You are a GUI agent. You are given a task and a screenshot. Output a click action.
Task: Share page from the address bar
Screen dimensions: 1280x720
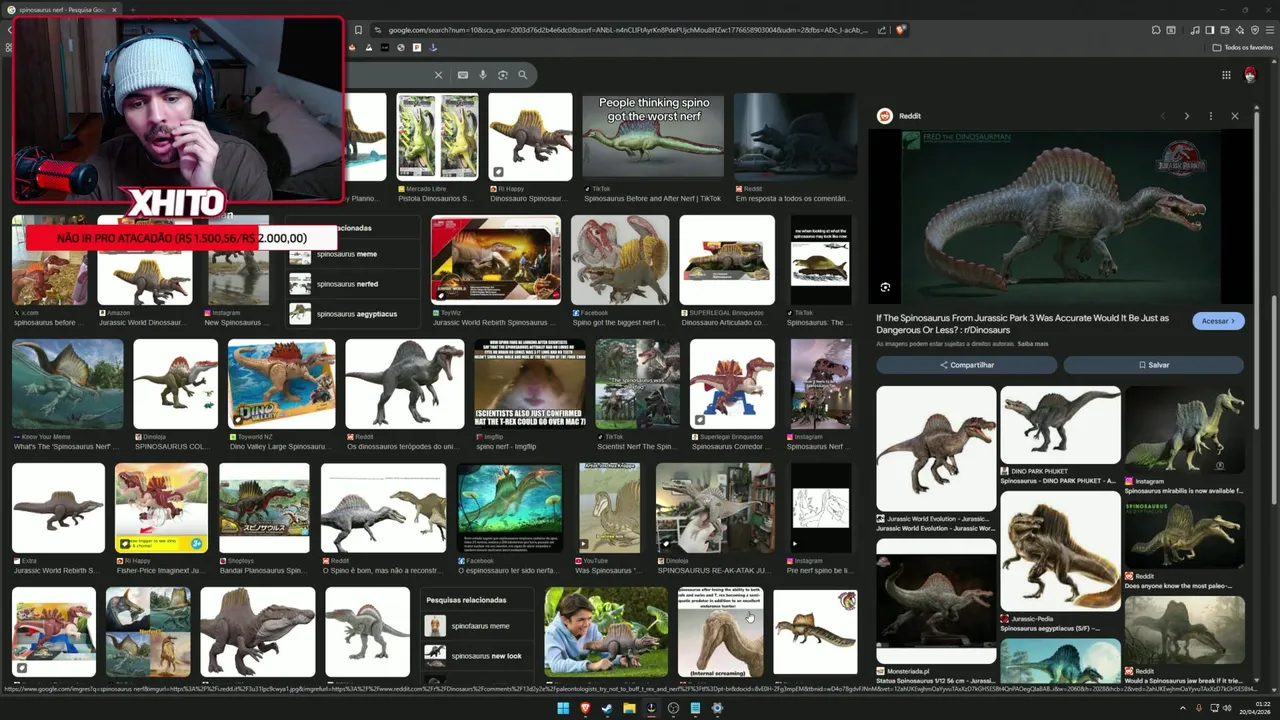pos(881,30)
